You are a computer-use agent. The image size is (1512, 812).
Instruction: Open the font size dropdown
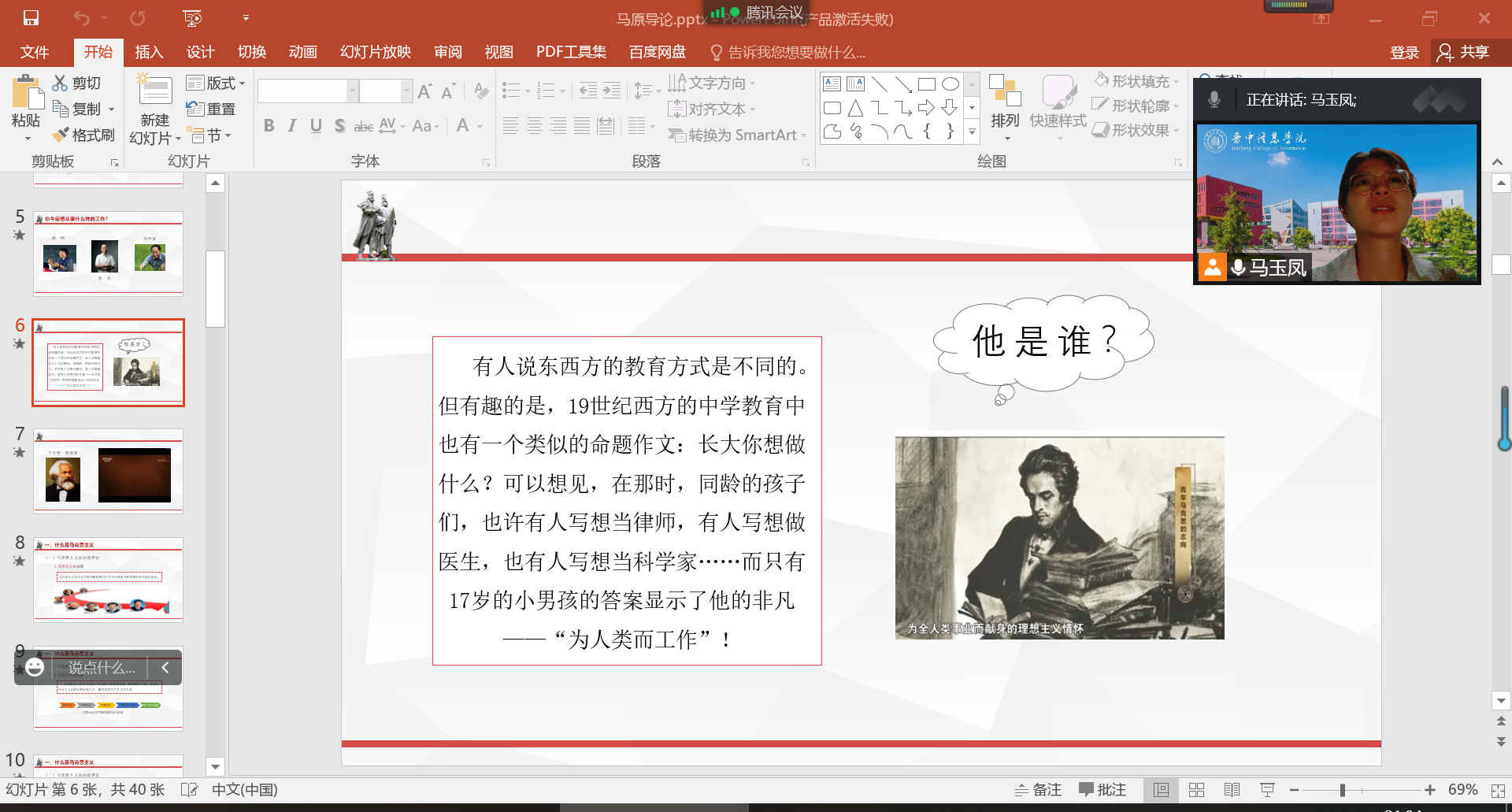point(406,91)
